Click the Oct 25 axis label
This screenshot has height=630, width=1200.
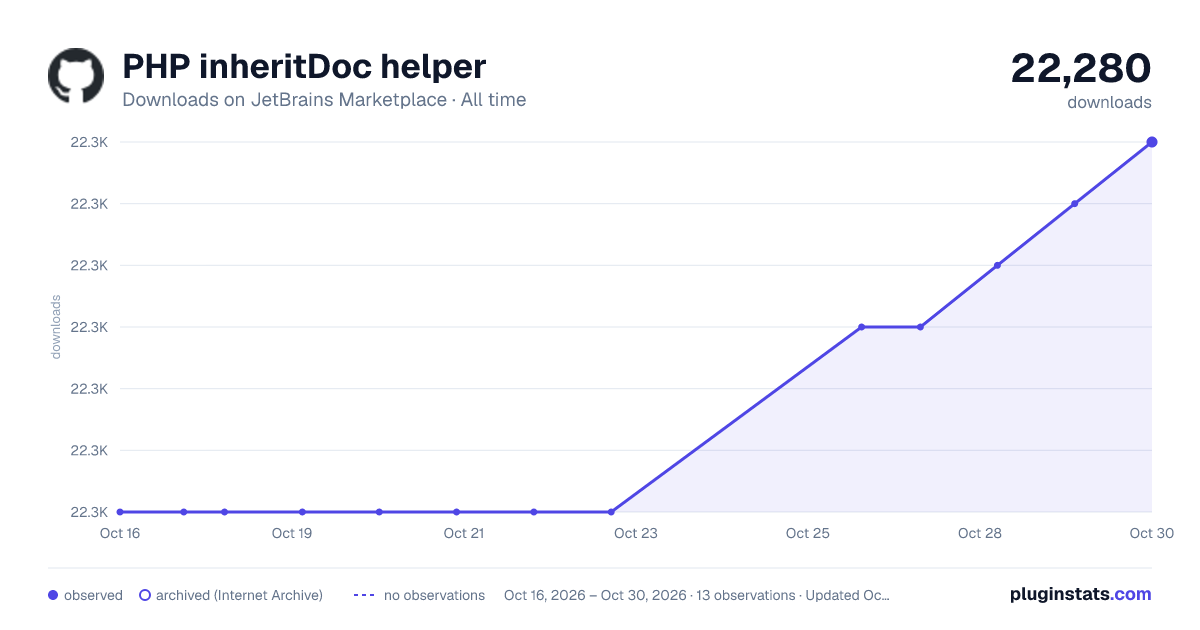coord(808,534)
